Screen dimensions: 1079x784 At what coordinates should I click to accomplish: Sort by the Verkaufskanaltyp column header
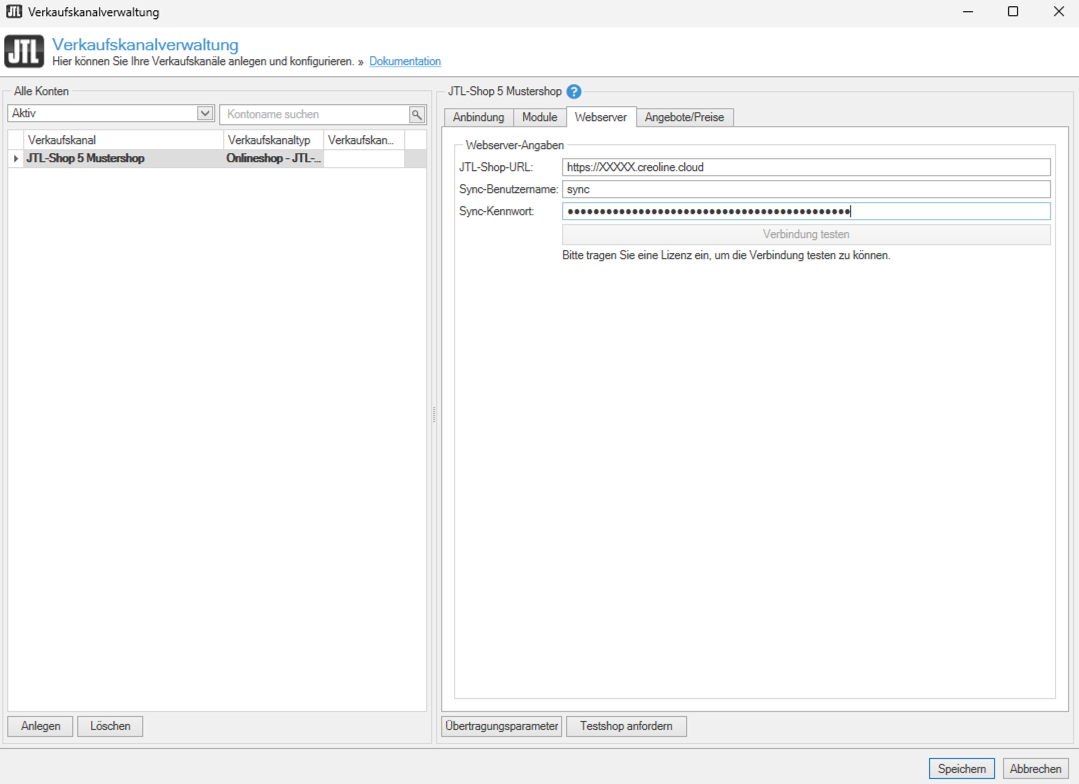(274, 140)
